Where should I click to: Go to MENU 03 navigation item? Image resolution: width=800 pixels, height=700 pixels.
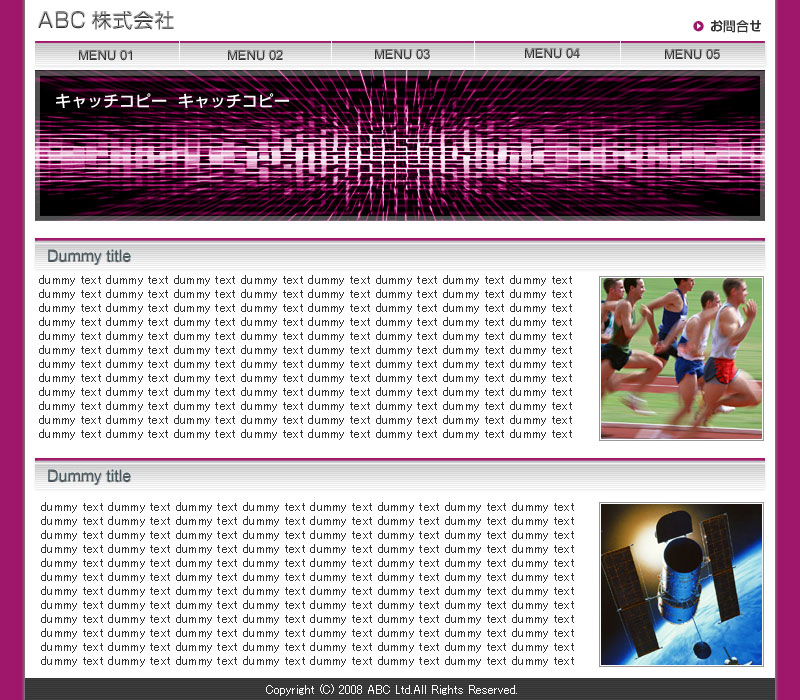[402, 54]
